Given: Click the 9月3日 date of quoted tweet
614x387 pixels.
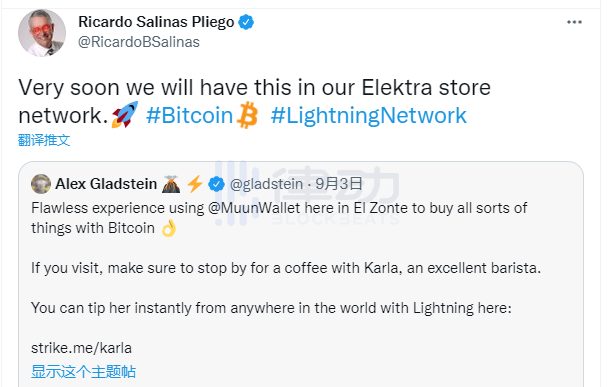Looking at the screenshot, I should (x=339, y=184).
